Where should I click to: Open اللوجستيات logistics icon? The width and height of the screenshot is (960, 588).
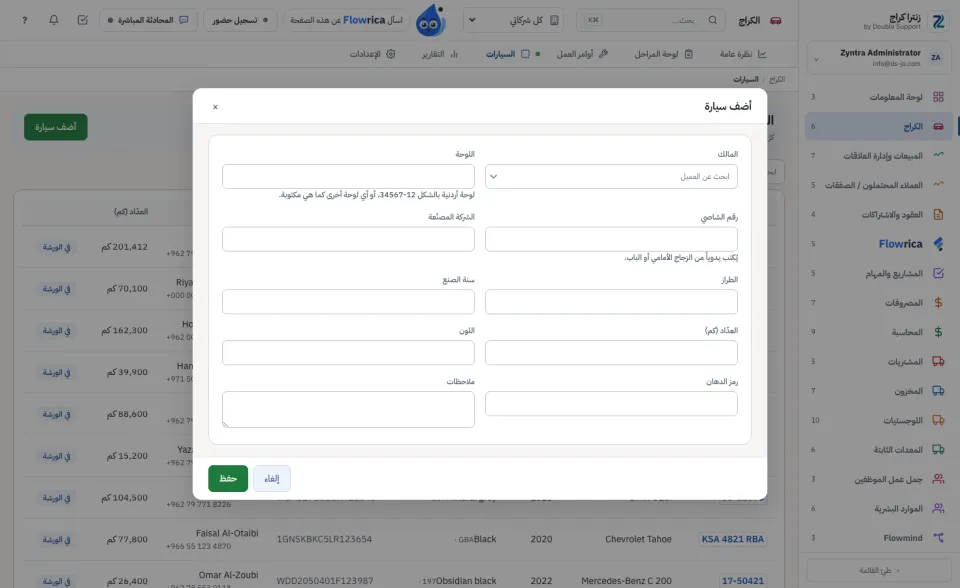[x=938, y=420]
